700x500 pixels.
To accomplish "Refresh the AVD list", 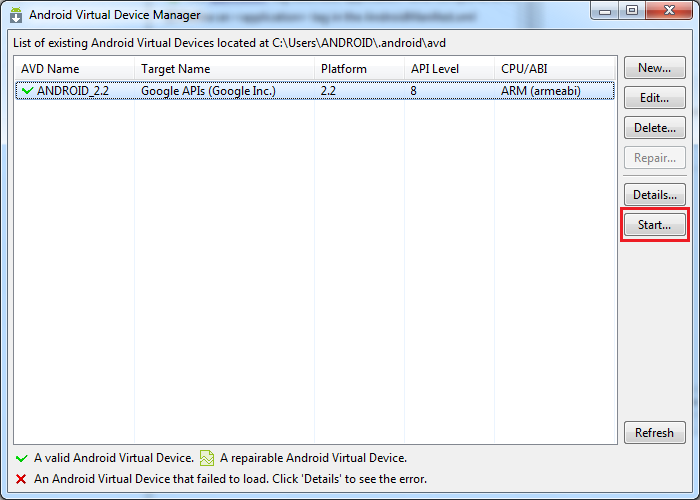I will coord(654,433).
